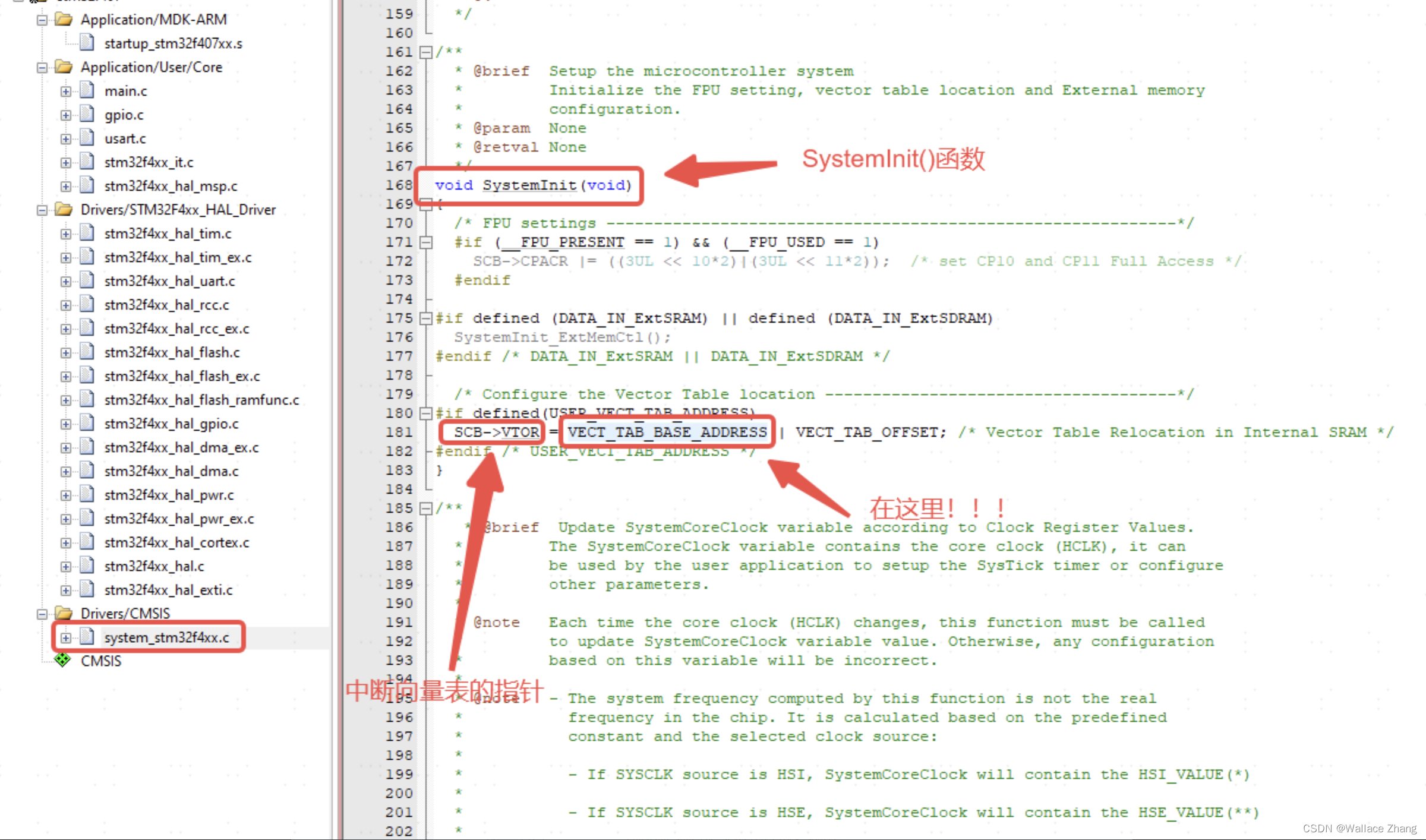Click line number 181 in the margin
1426x840 pixels.
[x=399, y=432]
